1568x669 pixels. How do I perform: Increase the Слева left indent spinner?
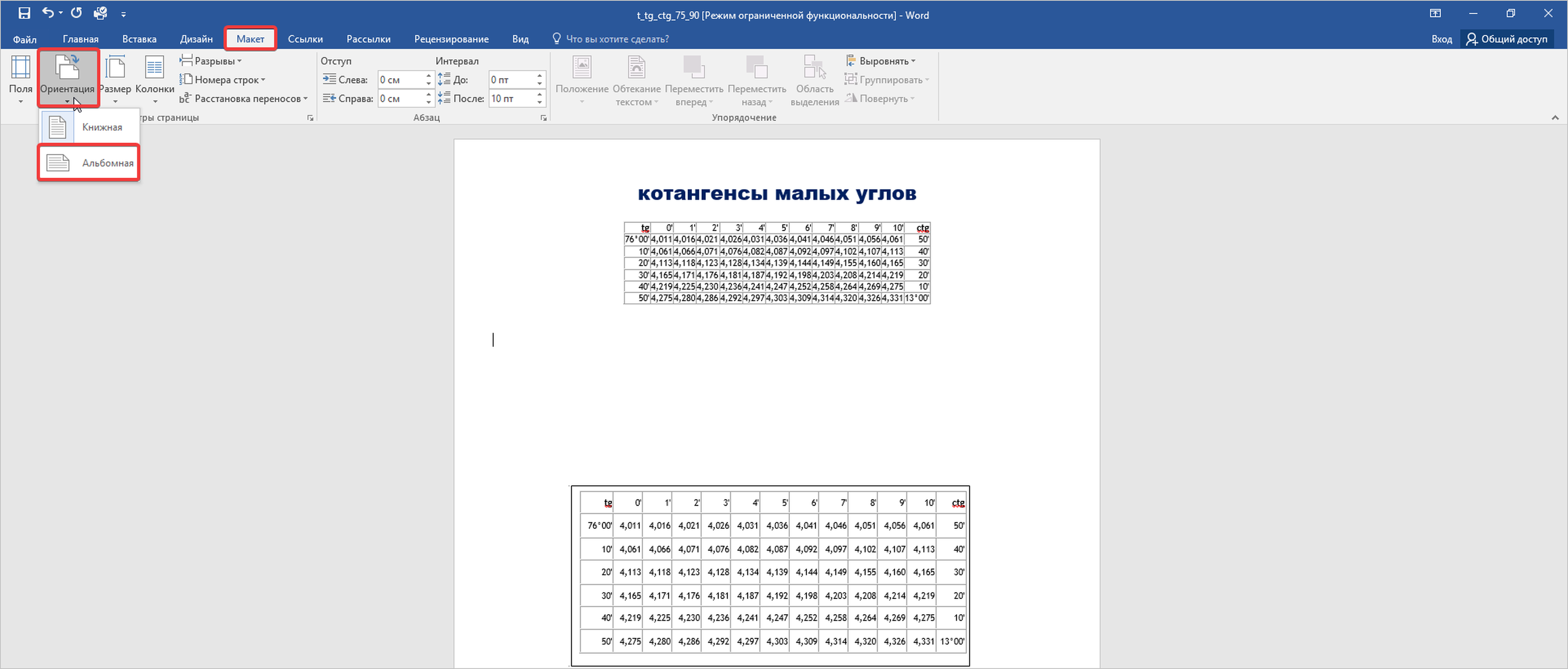coord(429,76)
